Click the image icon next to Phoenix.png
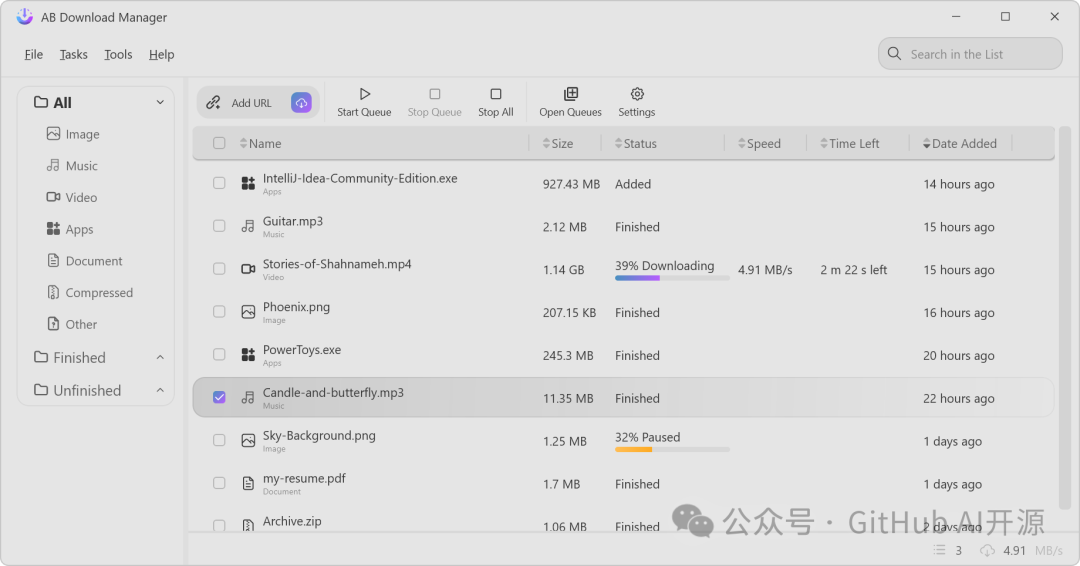The height and width of the screenshot is (566, 1080). 248,312
